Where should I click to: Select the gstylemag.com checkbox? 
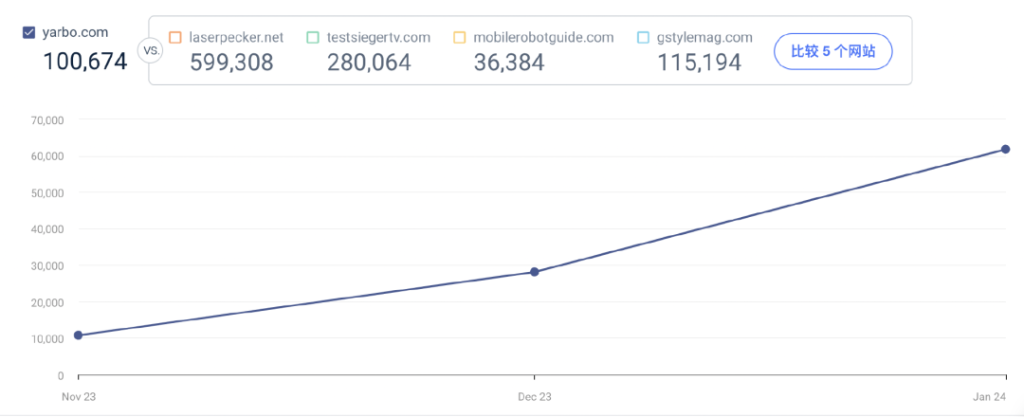tap(643, 38)
